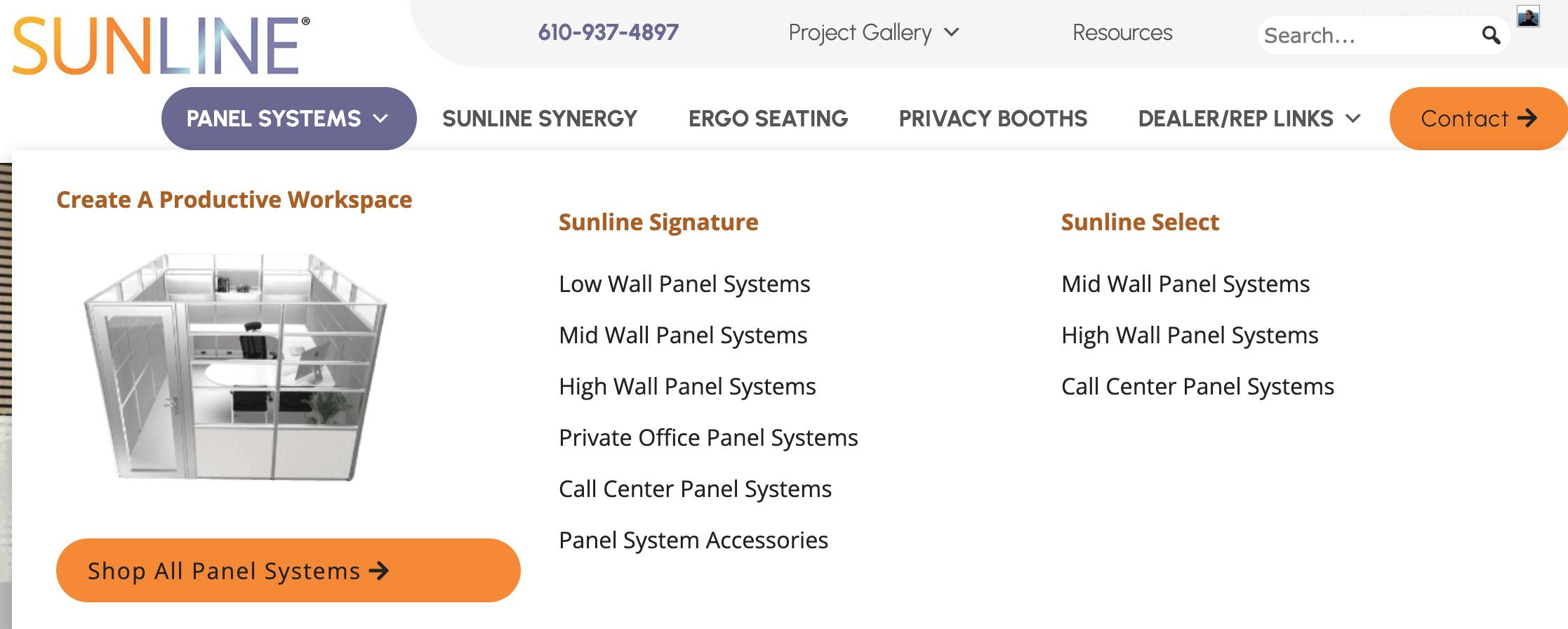Open Low Wall Panel Systems link

(684, 284)
